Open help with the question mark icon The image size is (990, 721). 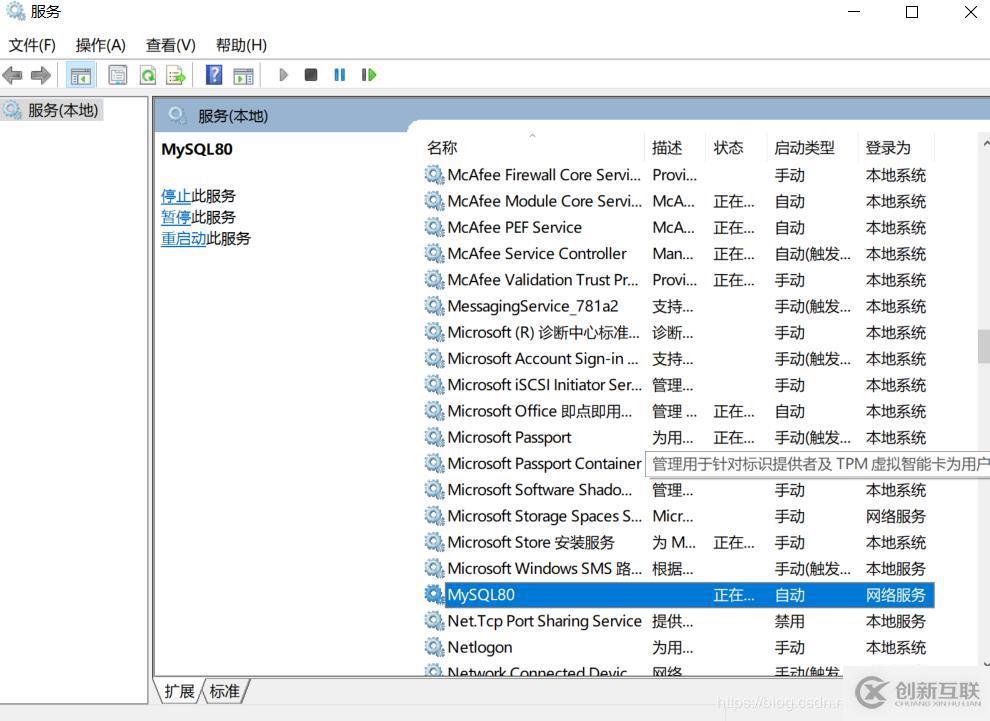click(x=211, y=74)
